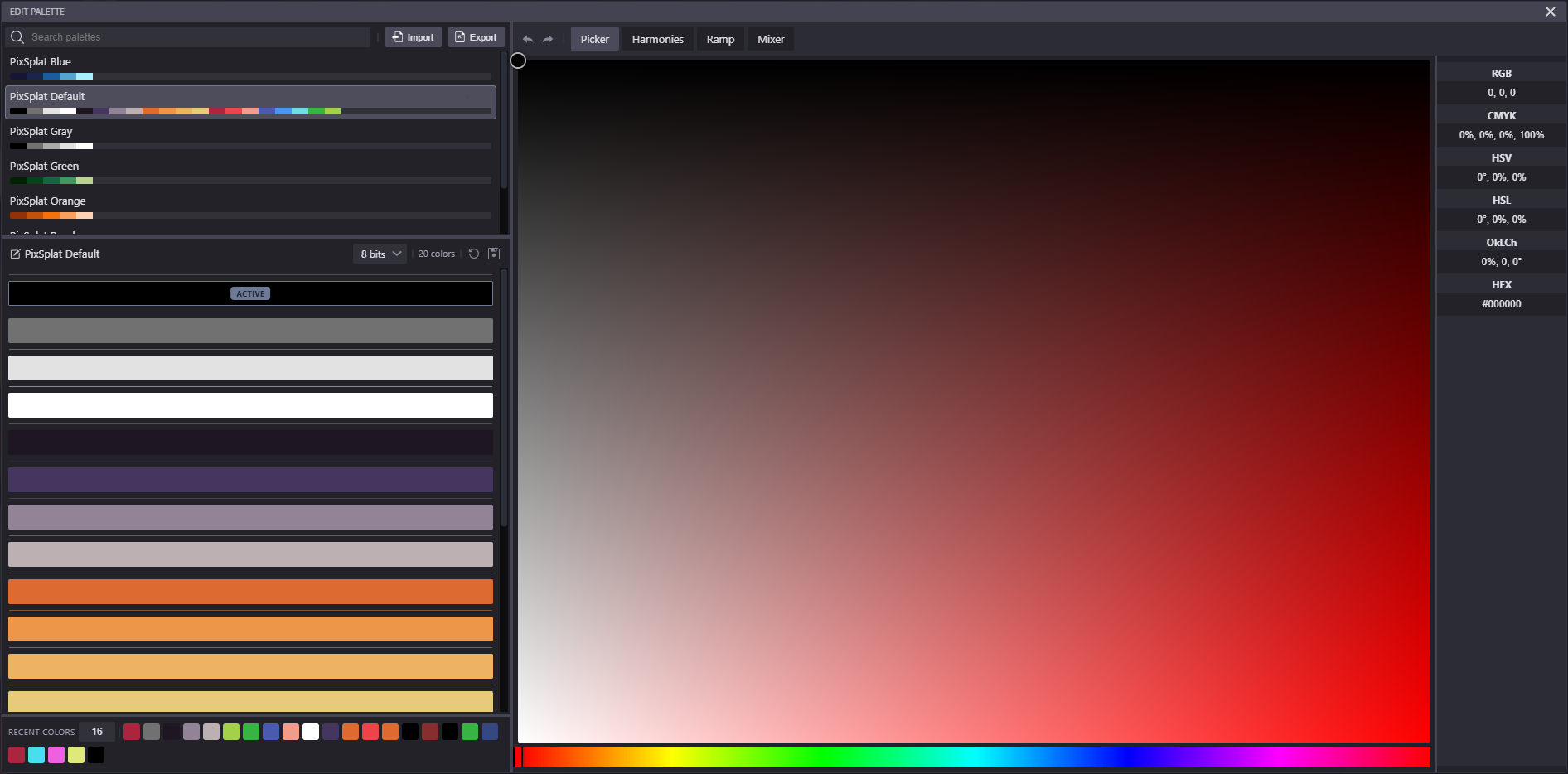This screenshot has height=774, width=1568.
Task: Choose the PixSplat Green palette
Action: pos(250,172)
